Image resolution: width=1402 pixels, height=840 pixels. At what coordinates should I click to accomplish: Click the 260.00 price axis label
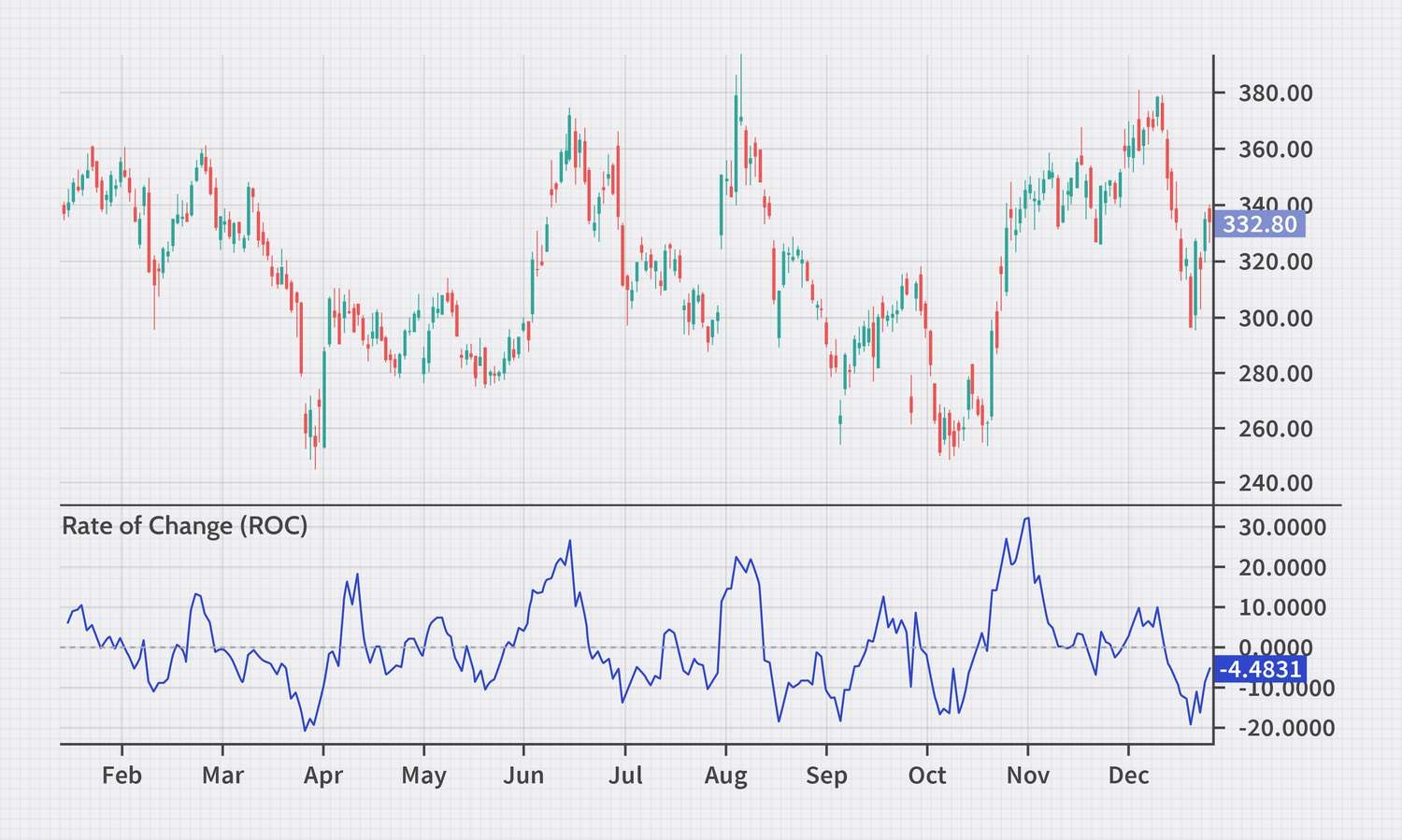[x=1275, y=429]
